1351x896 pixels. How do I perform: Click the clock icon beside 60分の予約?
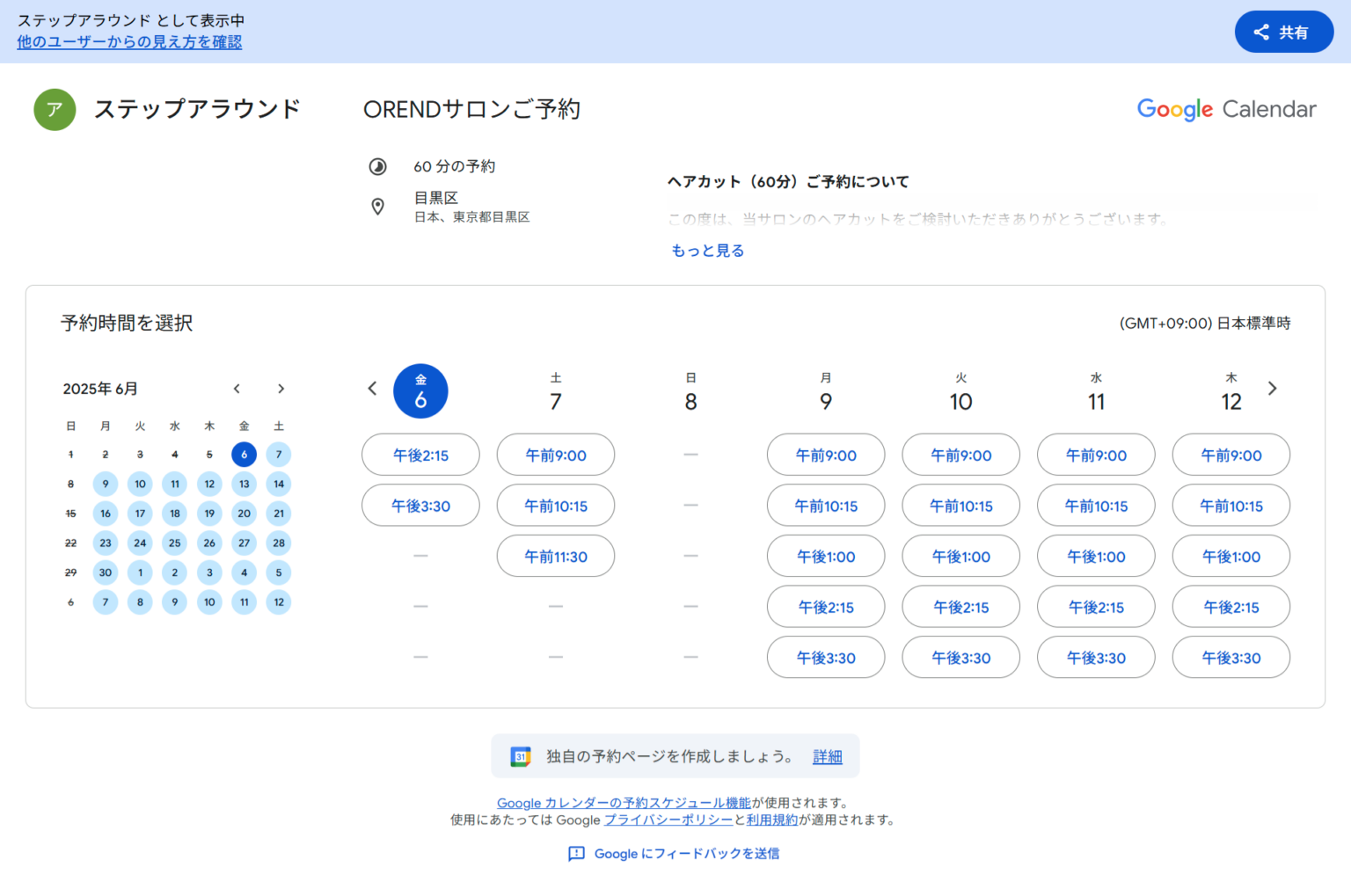coord(378,165)
